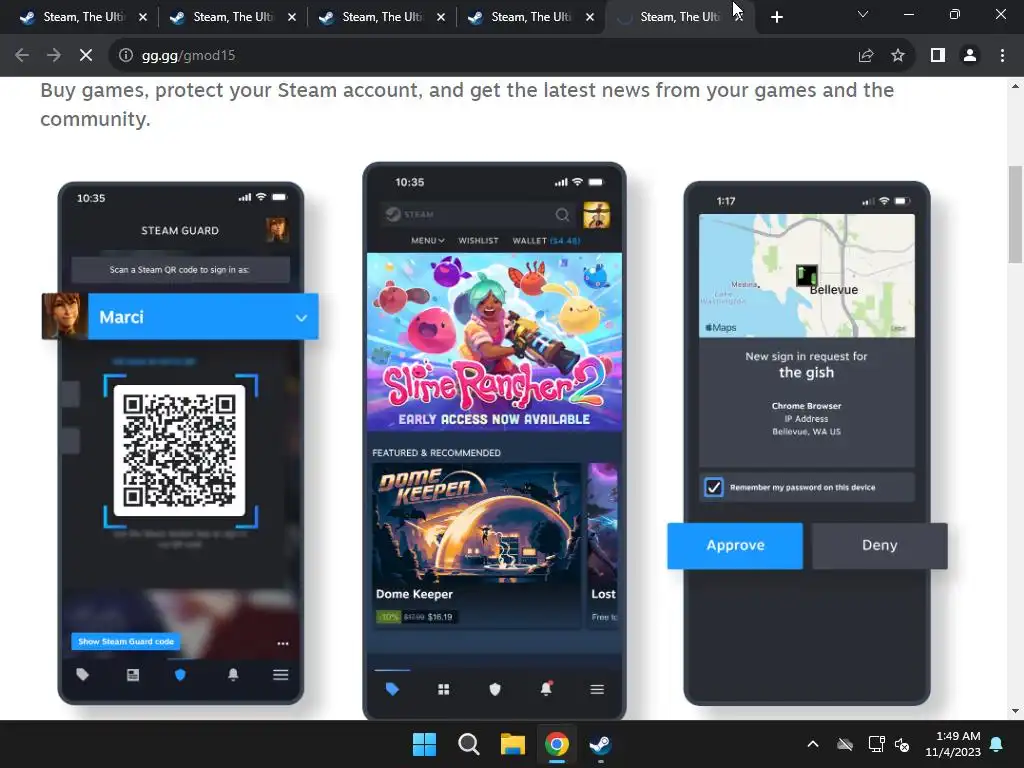Image resolution: width=1024 pixels, height=768 pixels.
Task: Tap the news icon on Steam Guard phone
Action: point(133,675)
